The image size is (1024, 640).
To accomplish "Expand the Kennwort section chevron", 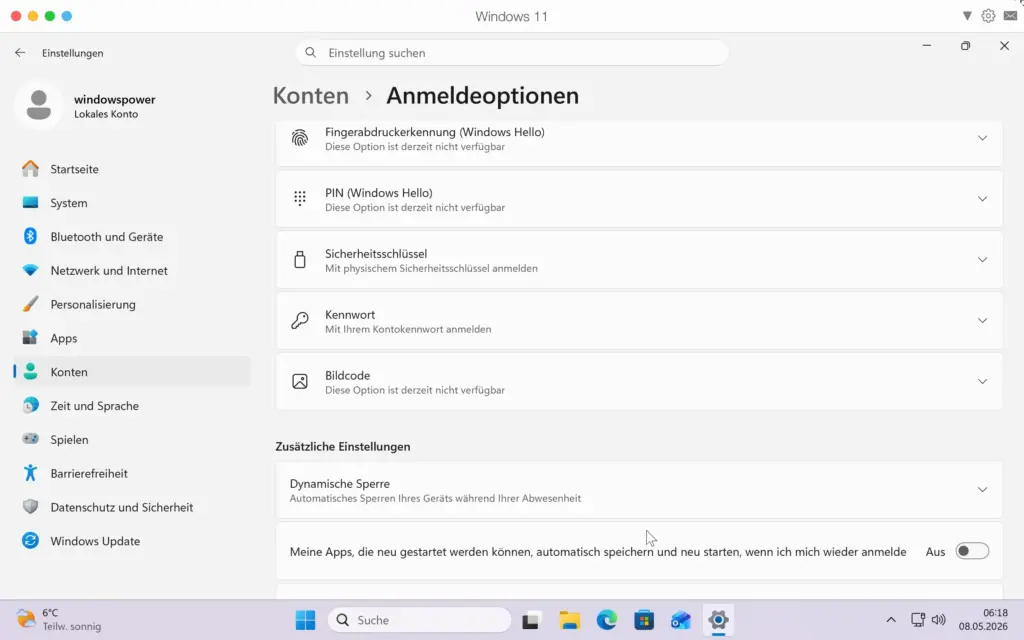I will tap(982, 320).
